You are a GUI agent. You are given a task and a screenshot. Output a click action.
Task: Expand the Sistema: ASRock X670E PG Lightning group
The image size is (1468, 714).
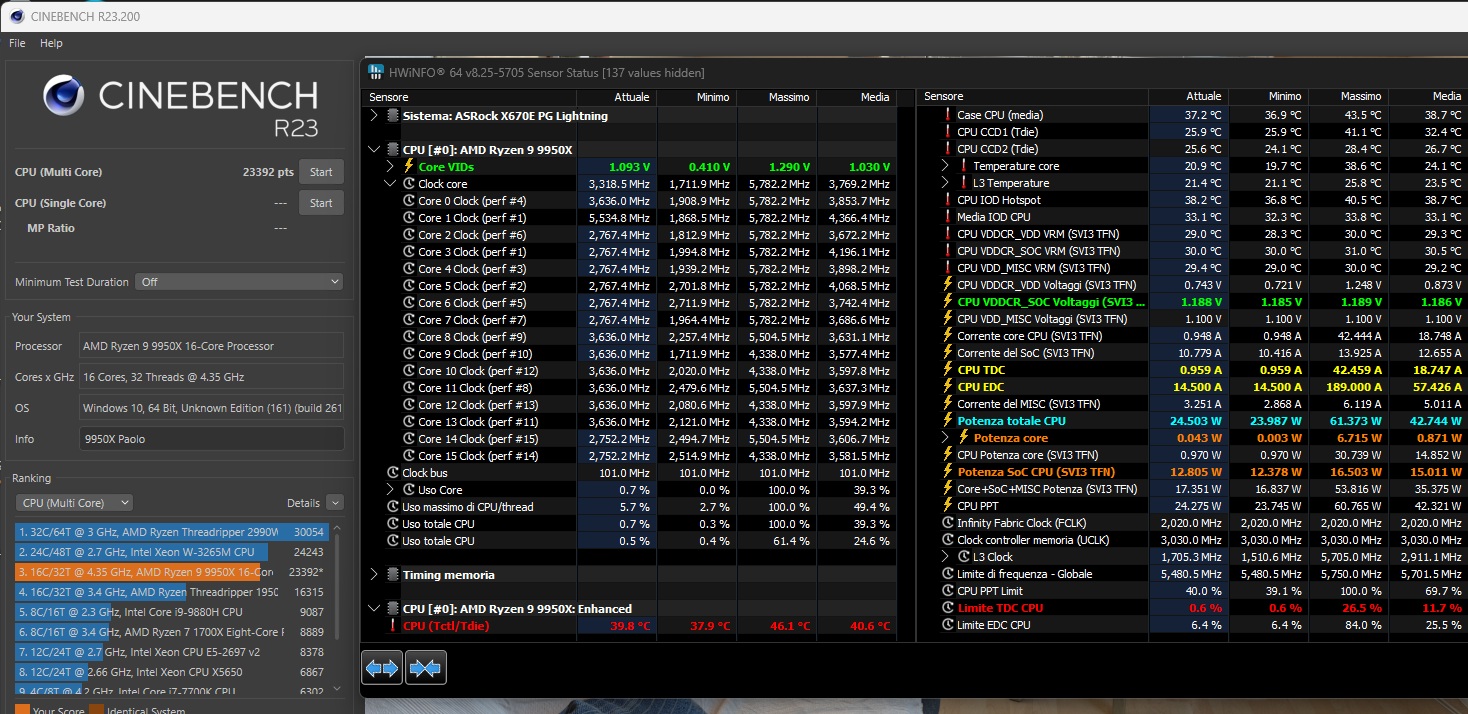[x=375, y=116]
